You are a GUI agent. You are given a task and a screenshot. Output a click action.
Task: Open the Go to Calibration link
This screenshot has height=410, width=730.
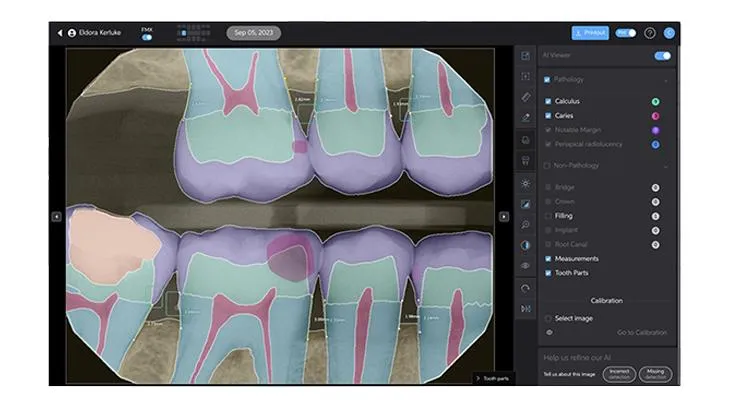(x=642, y=332)
